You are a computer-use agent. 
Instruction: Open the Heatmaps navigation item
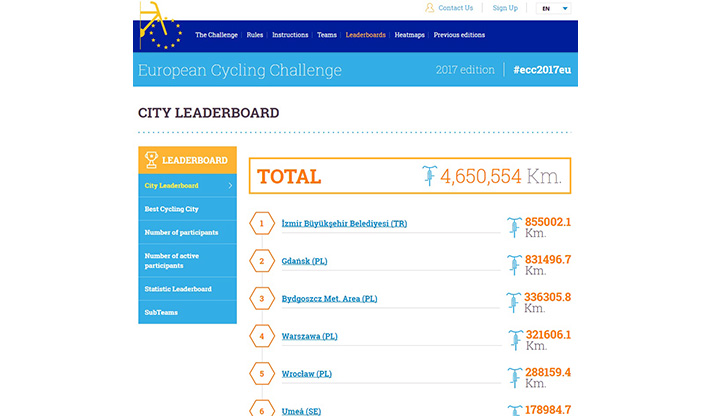pos(409,35)
